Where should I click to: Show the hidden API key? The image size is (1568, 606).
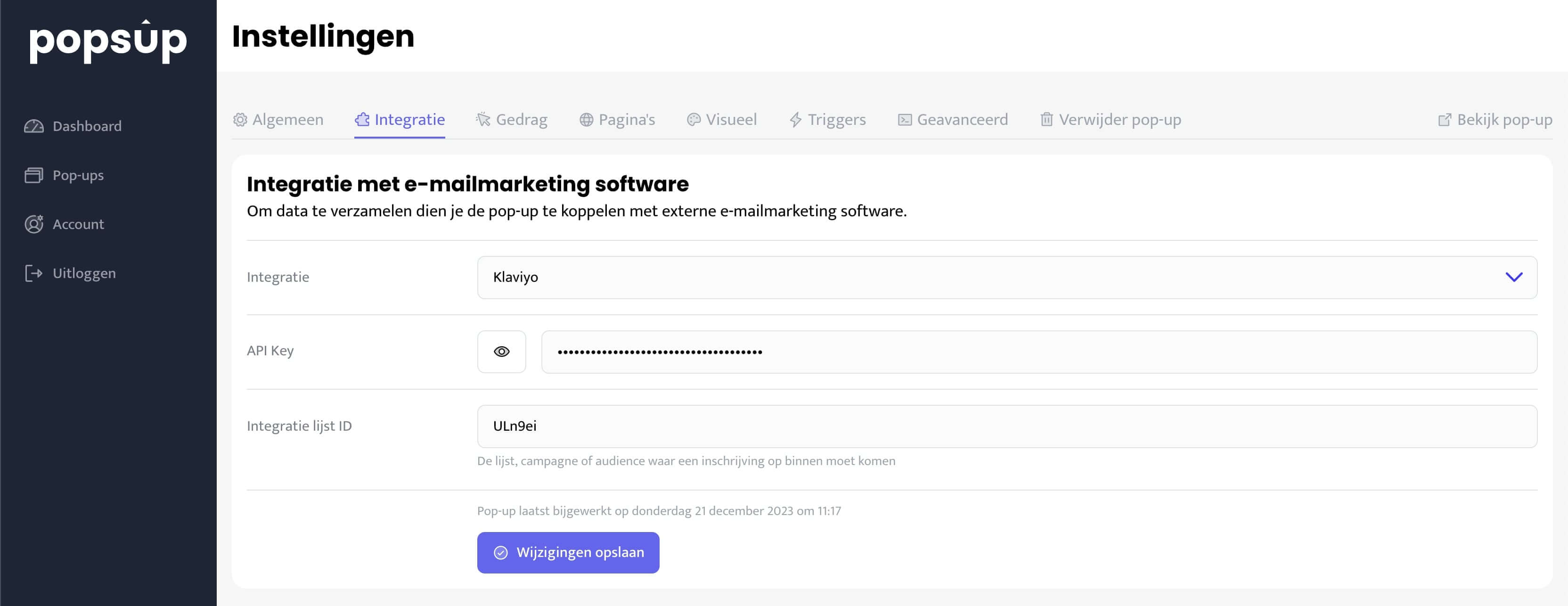click(501, 352)
